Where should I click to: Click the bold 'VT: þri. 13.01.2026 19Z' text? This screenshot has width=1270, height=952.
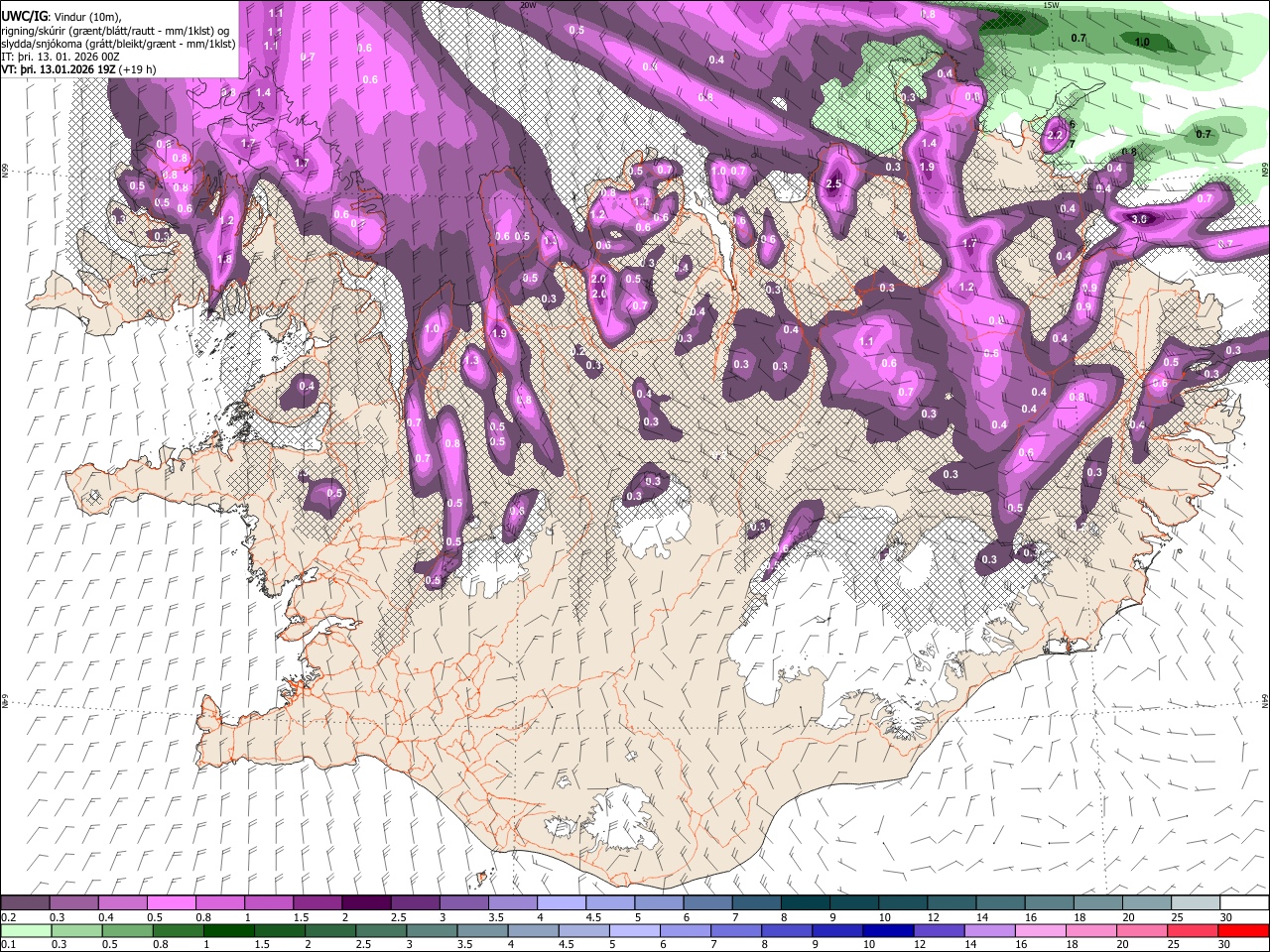pos(60,69)
